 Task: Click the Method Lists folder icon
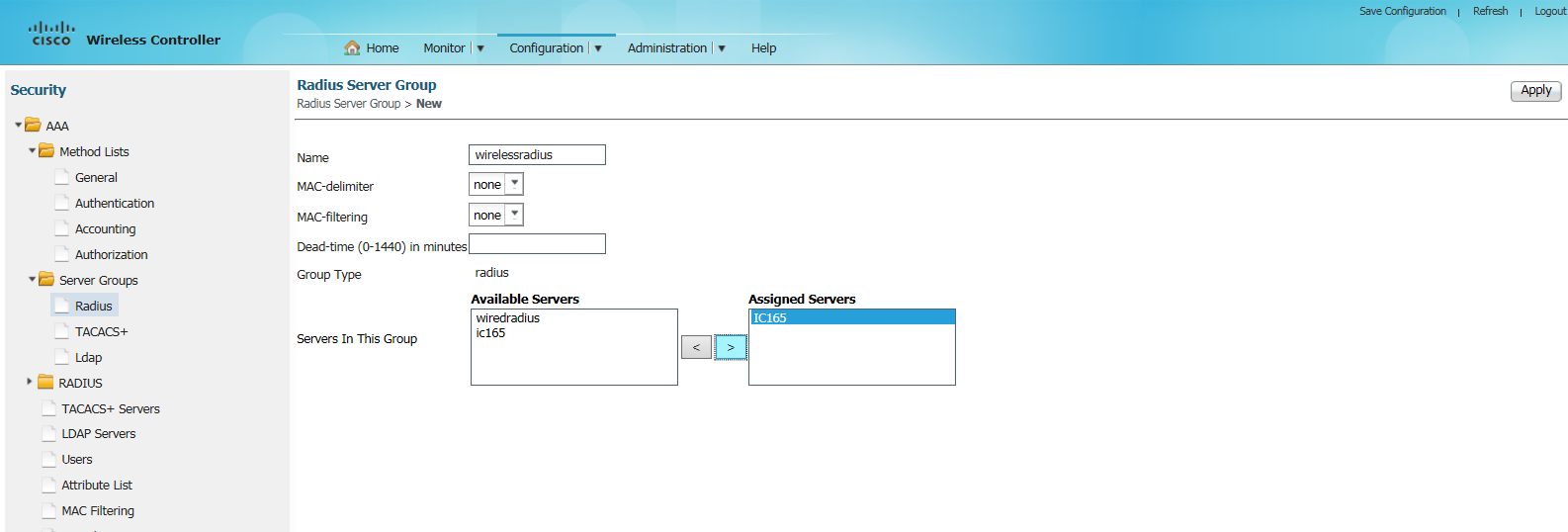click(46, 151)
